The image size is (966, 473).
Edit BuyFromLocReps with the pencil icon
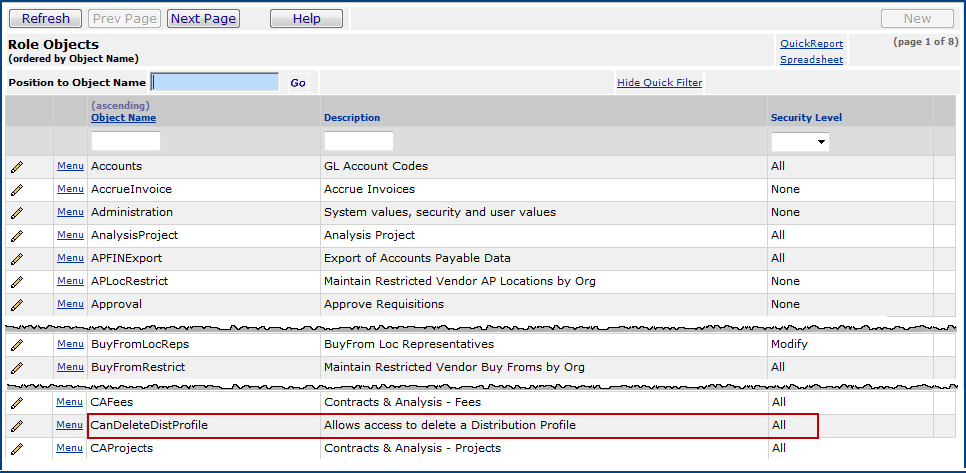[x=17, y=345]
